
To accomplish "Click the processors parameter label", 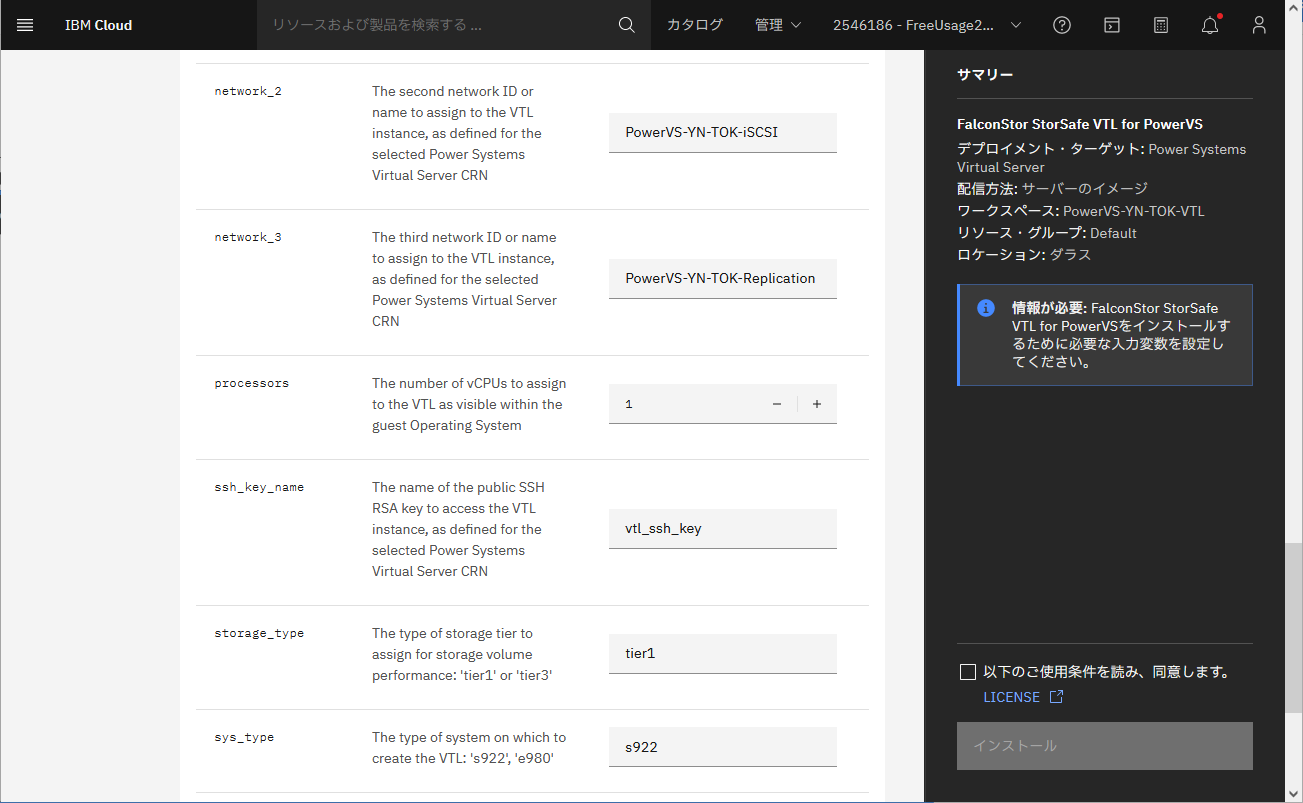I will point(252,383).
